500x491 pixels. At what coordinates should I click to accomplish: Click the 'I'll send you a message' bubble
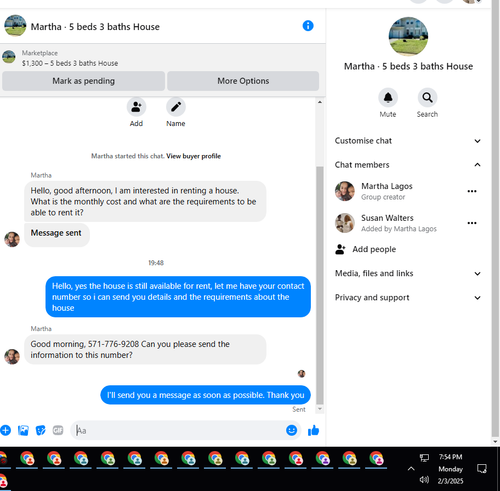205,395
